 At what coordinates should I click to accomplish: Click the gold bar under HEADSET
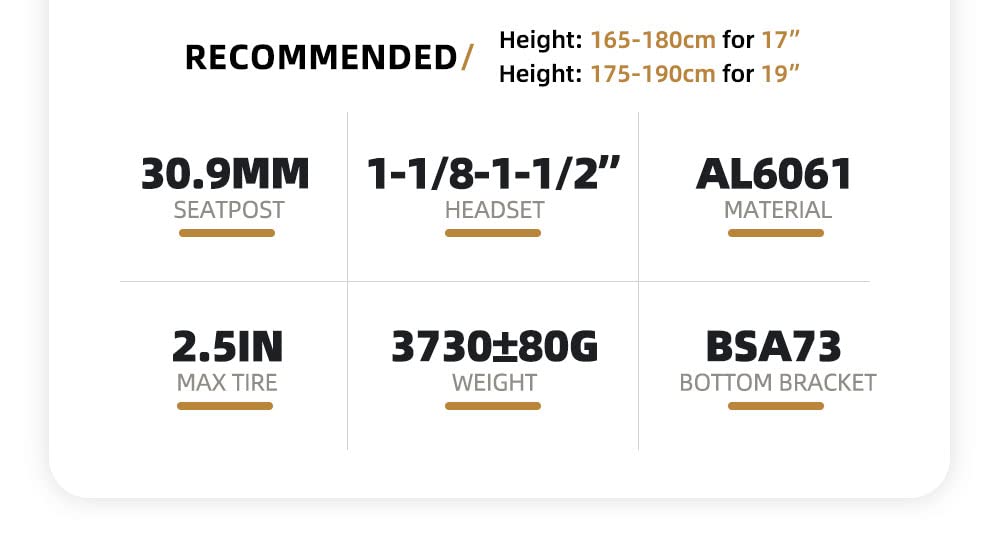pos(493,233)
